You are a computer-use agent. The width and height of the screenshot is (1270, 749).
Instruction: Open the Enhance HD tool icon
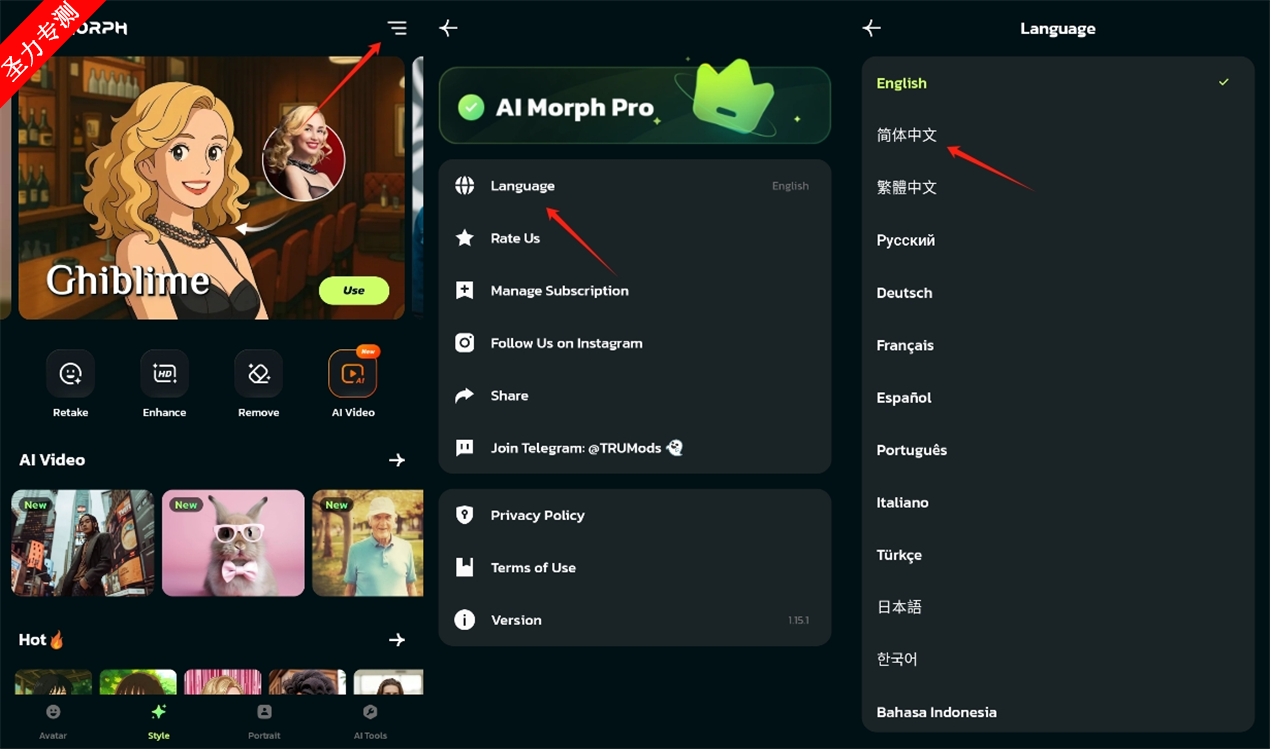164,374
